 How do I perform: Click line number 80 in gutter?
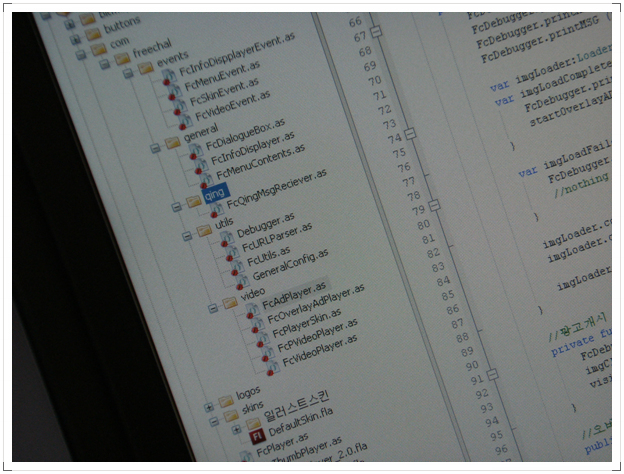423,224
